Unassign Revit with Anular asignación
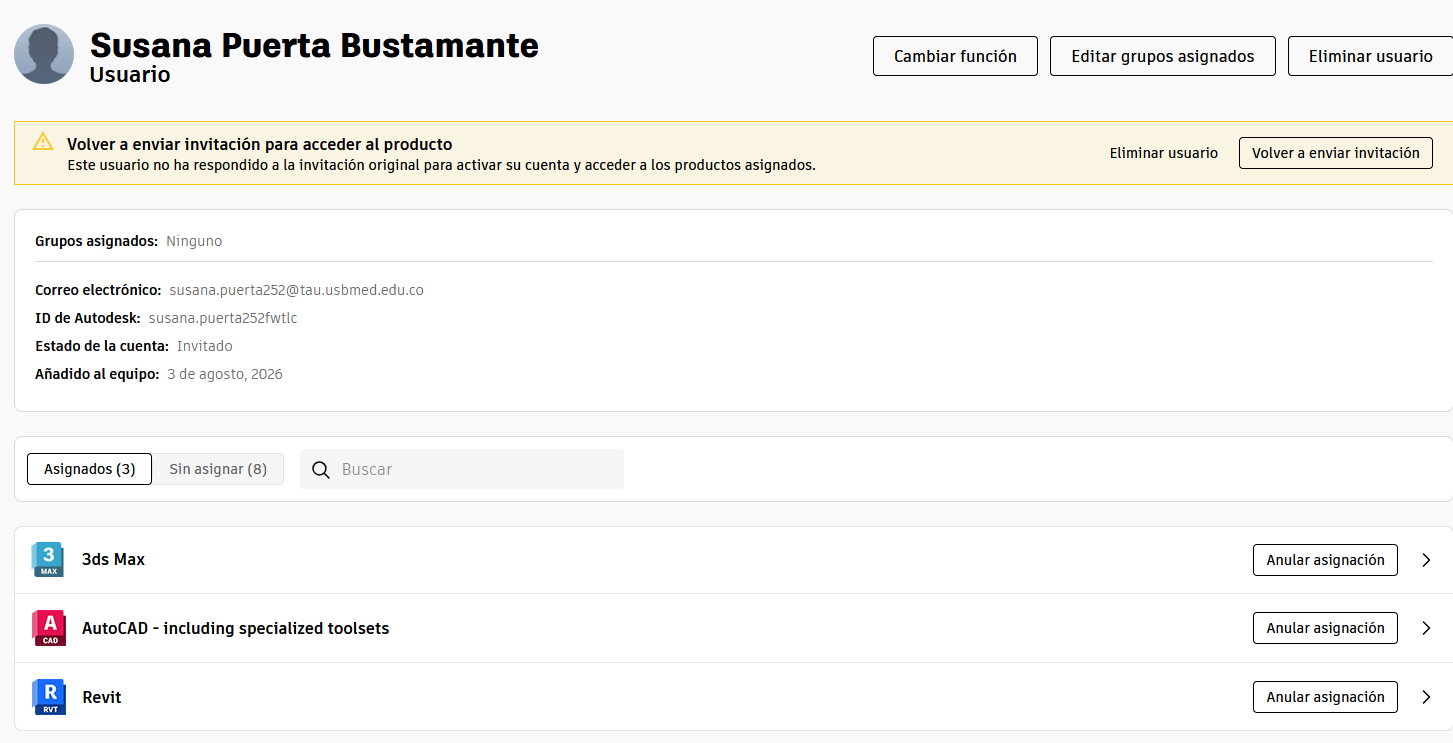1453x743 pixels. pos(1325,697)
